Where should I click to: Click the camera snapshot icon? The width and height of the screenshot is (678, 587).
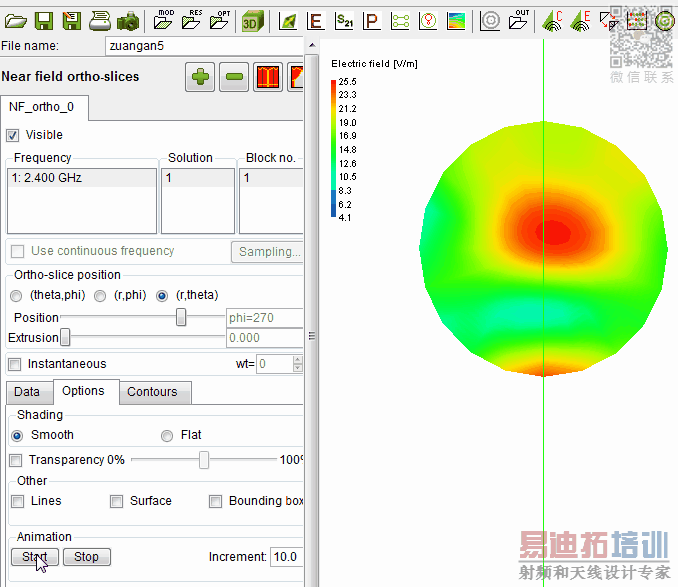pos(128,21)
